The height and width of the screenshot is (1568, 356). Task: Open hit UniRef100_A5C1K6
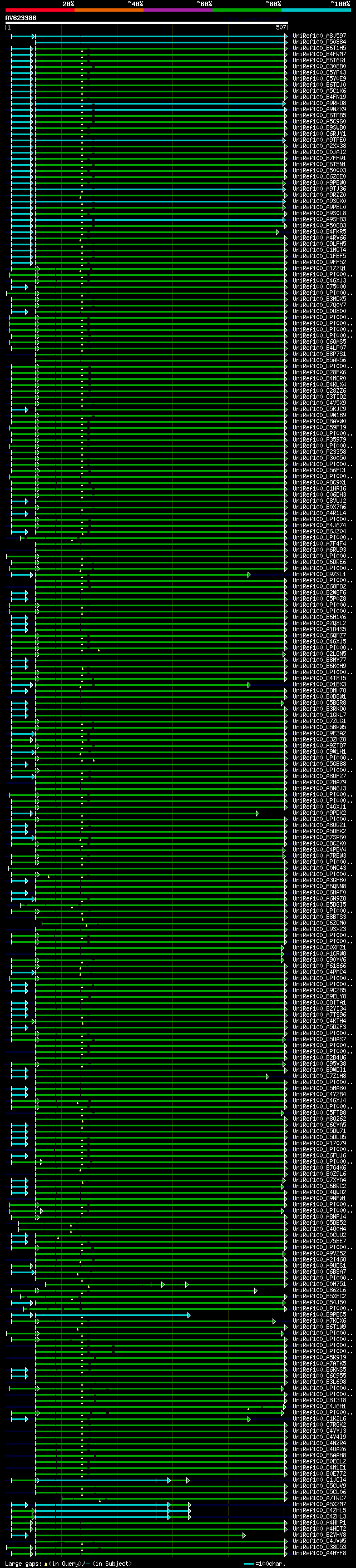point(319,91)
